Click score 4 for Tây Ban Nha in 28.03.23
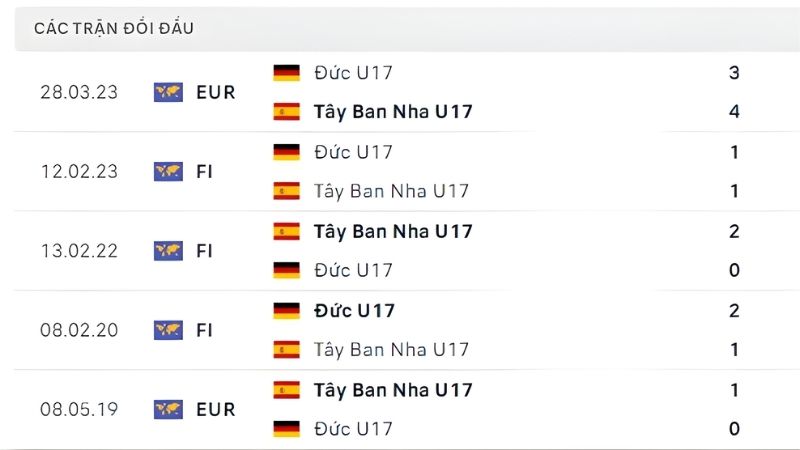This screenshot has height=450, width=800. [x=734, y=112]
